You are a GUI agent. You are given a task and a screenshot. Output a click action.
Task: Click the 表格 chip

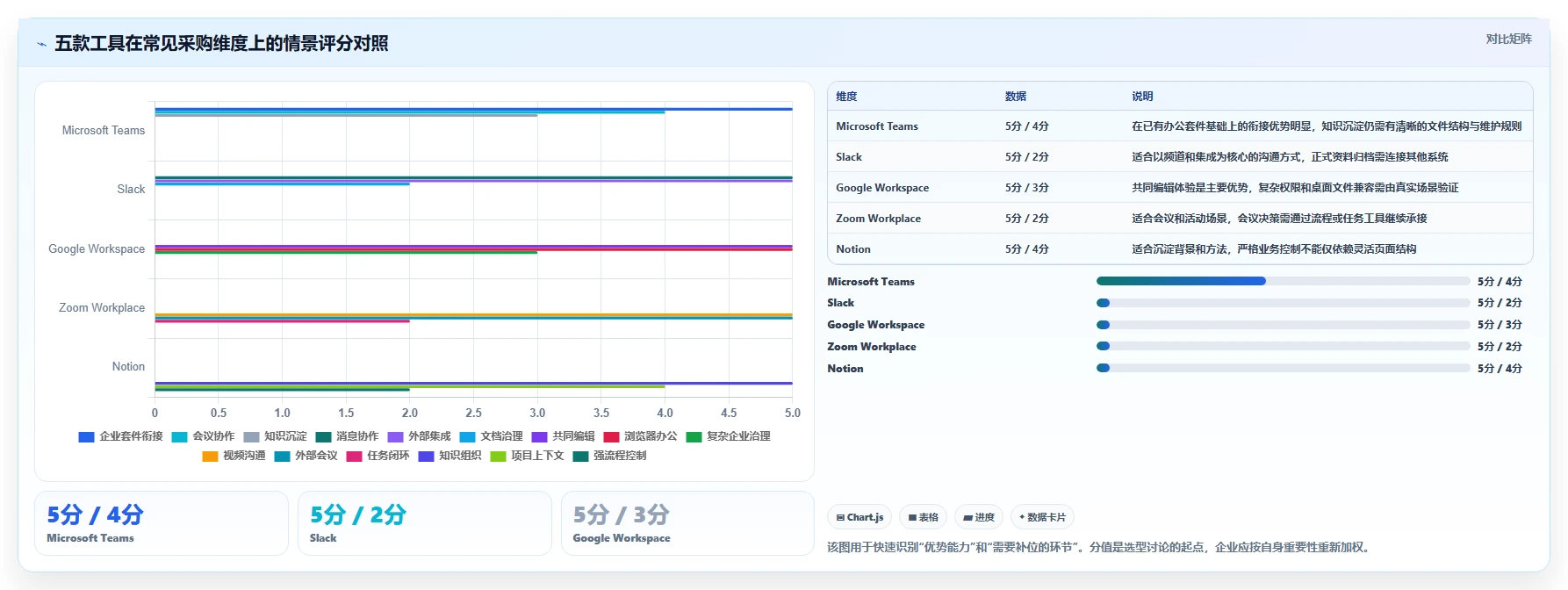point(923,517)
